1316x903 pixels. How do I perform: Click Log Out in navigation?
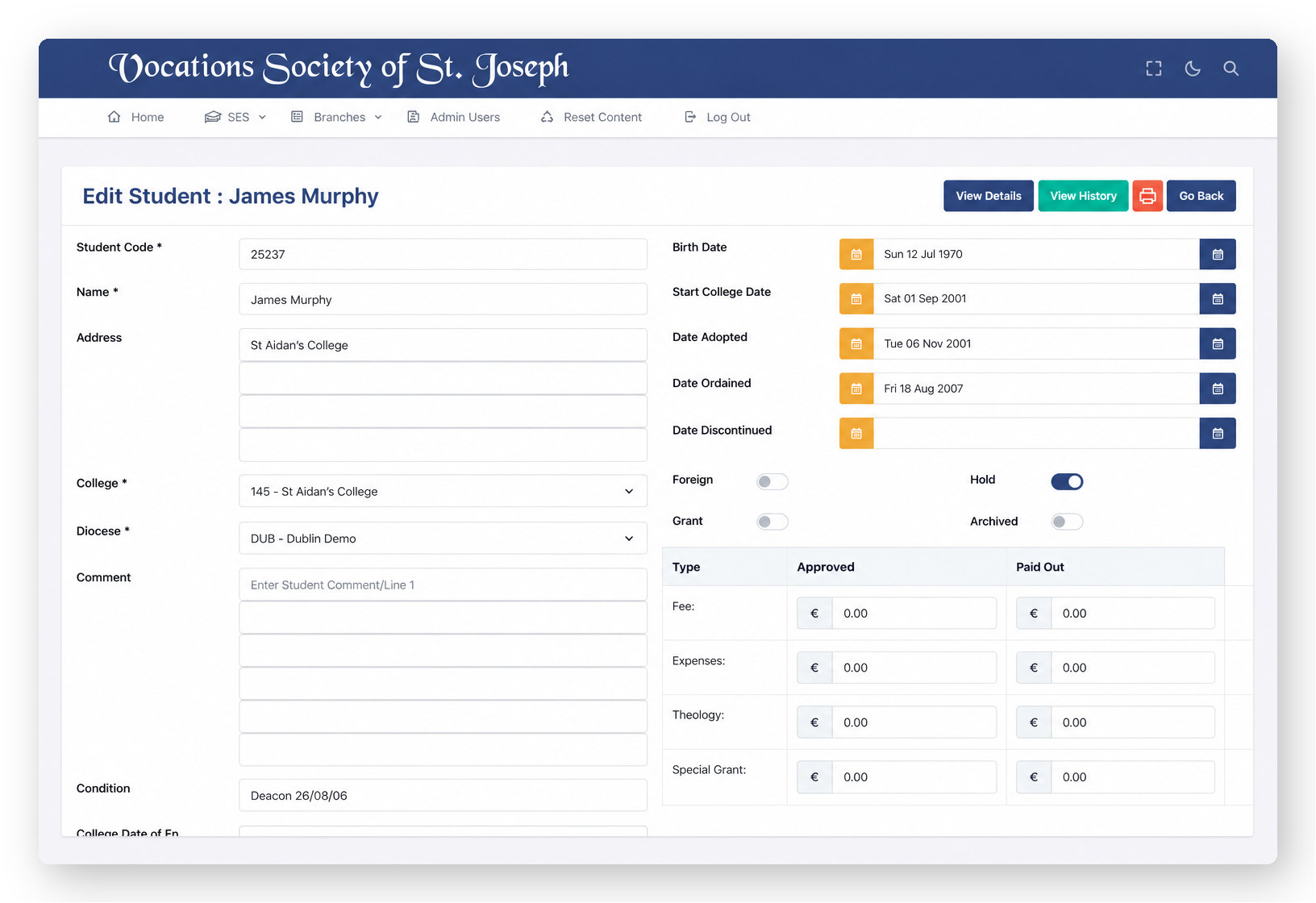(728, 117)
